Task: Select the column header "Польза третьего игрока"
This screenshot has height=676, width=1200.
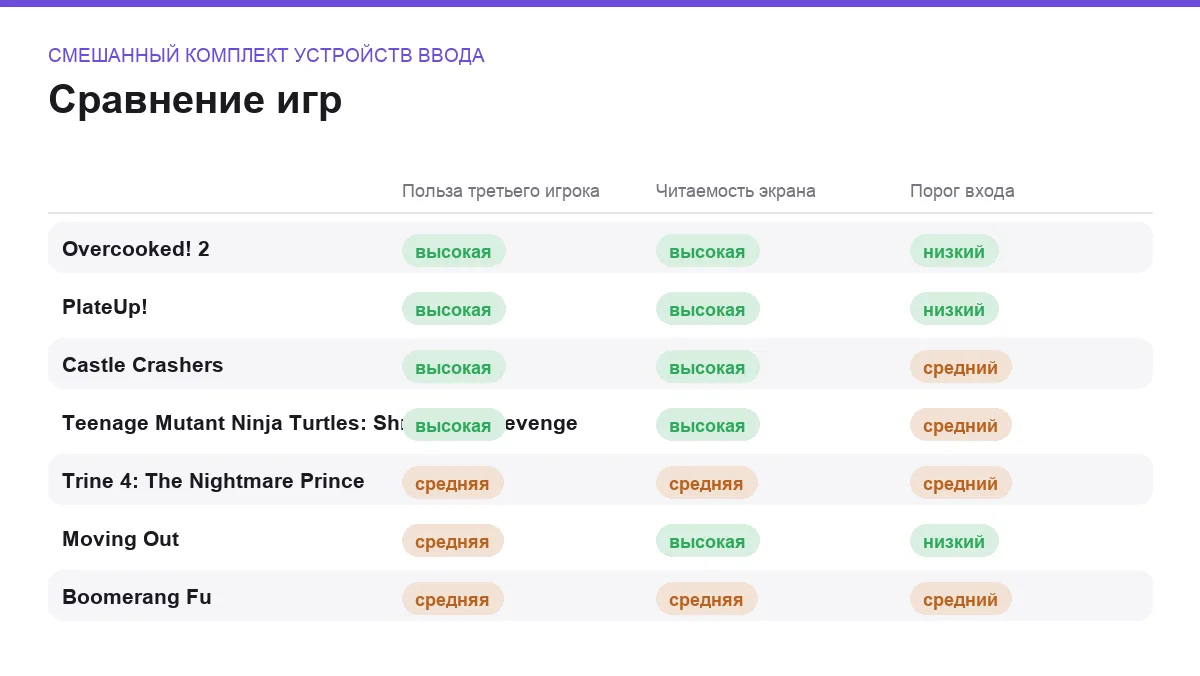Action: tap(501, 191)
